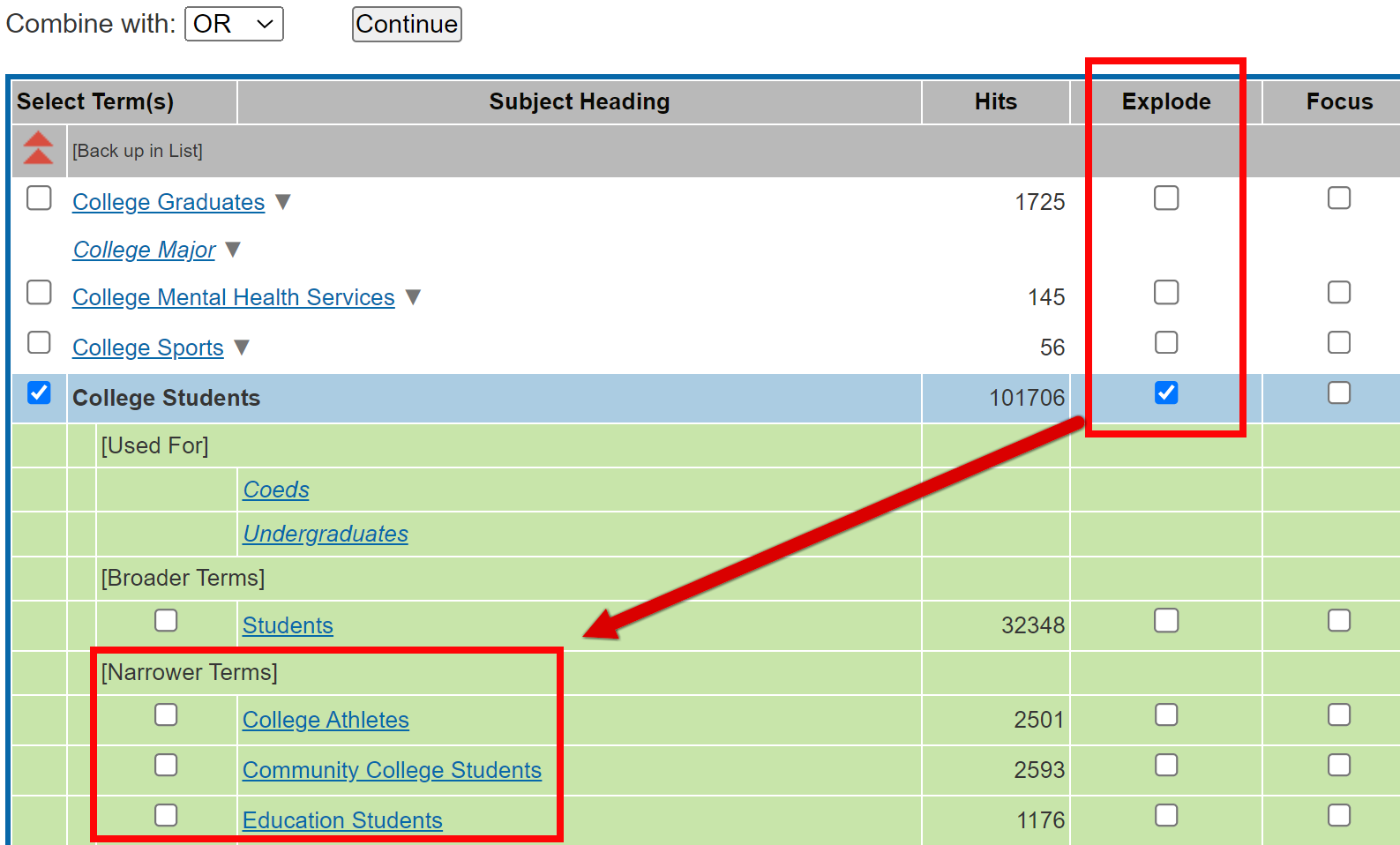Select the College Athletes checkbox
This screenshot has width=1400, height=845.
tap(166, 714)
